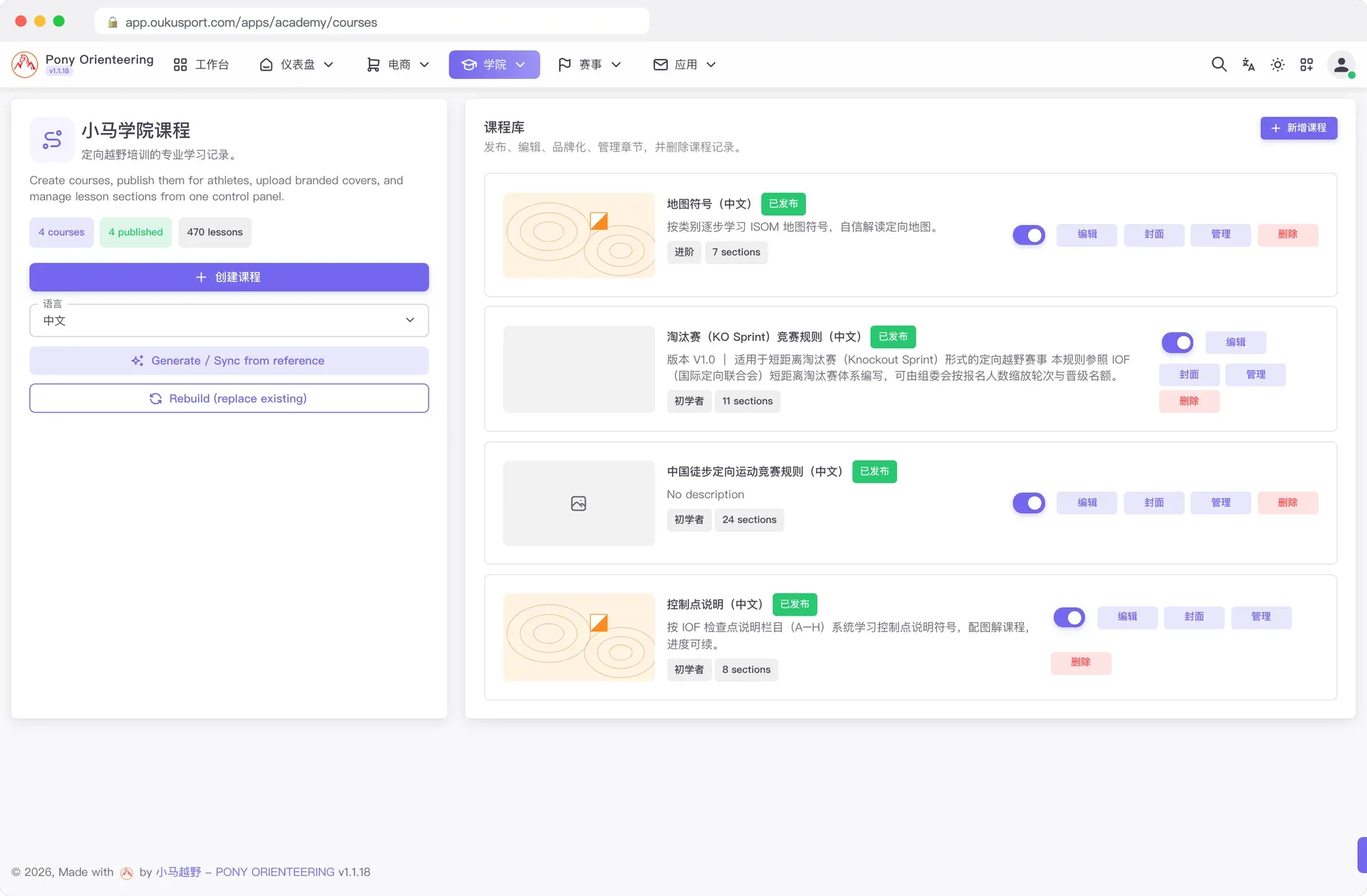Screen dimensions: 1367x896
Task: Toggle published switch for 地图符号 course
Action: [x=1029, y=235]
